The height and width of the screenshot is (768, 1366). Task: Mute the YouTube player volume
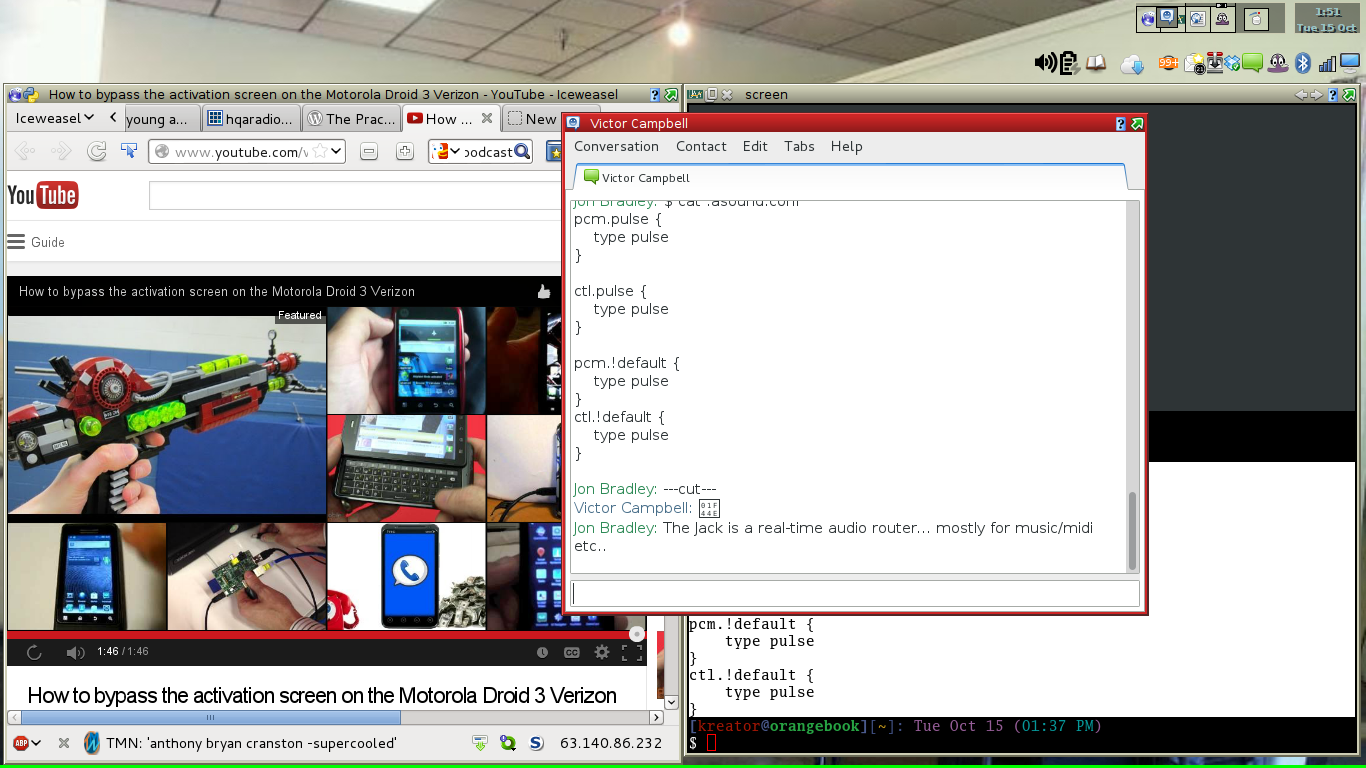click(x=75, y=652)
